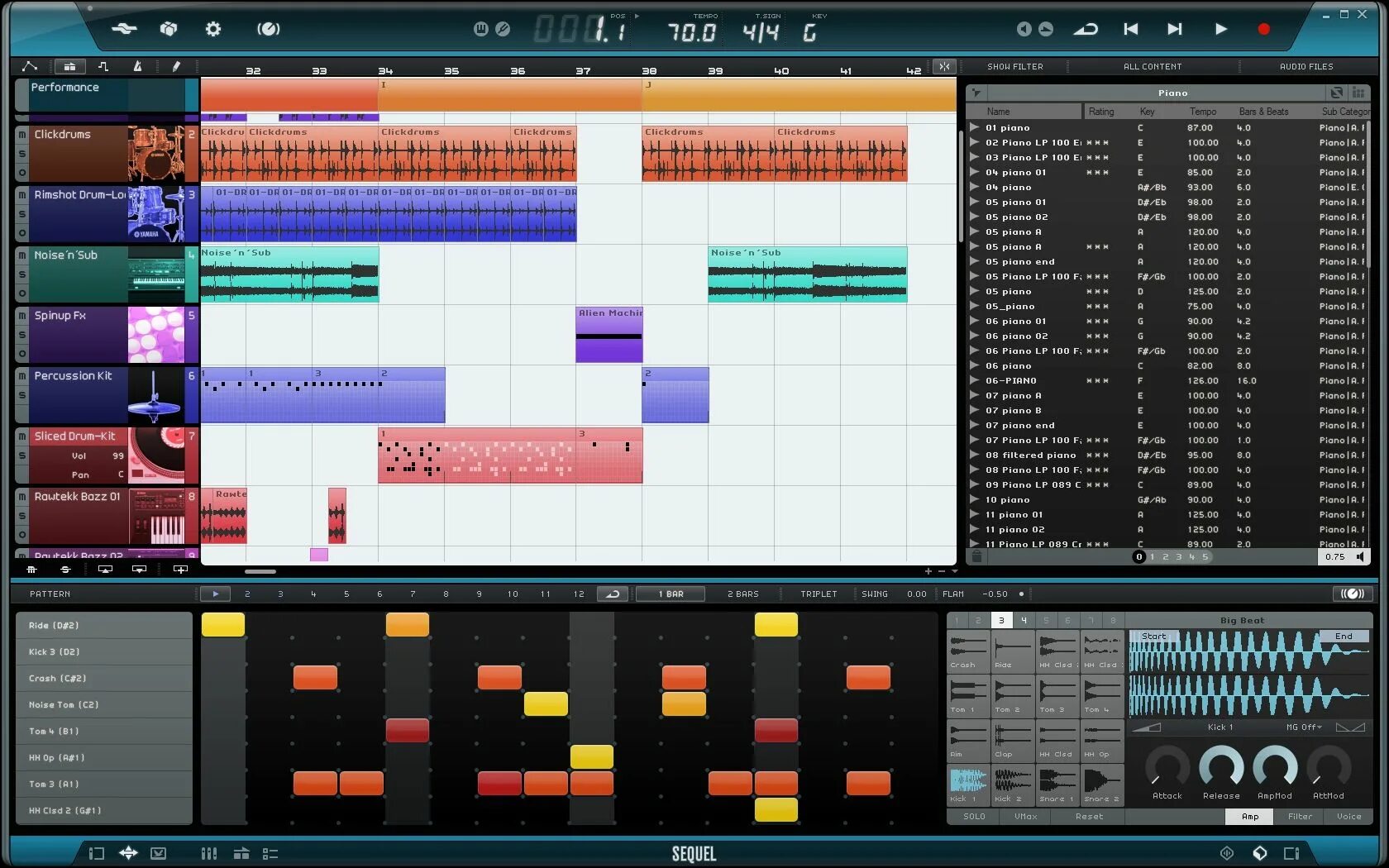The image size is (1389, 868).
Task: Set the pattern length to 1 BAR
Action: [671, 594]
